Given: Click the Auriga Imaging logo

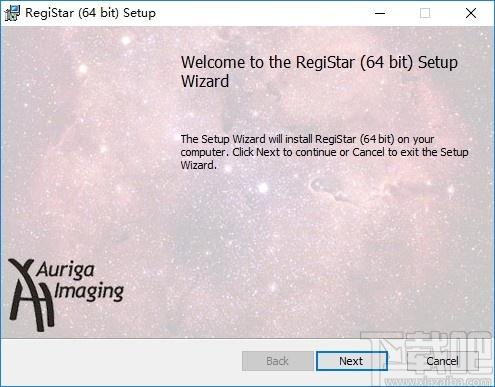Looking at the screenshot, I should [x=66, y=295].
